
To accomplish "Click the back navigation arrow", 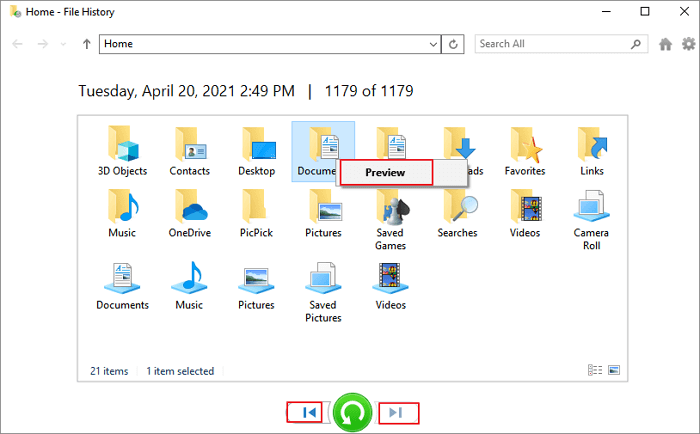I will point(17,44).
